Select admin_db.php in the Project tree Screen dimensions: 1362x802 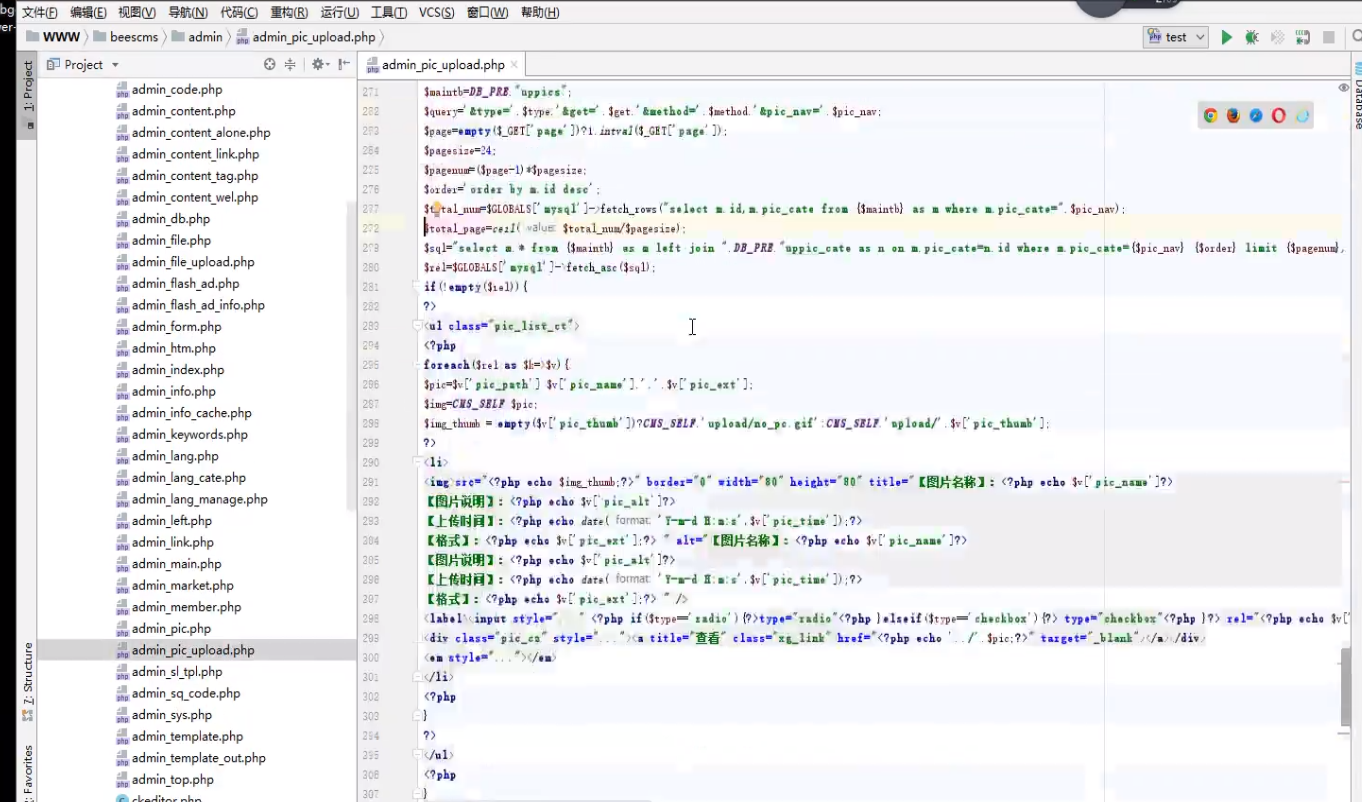click(x=171, y=218)
